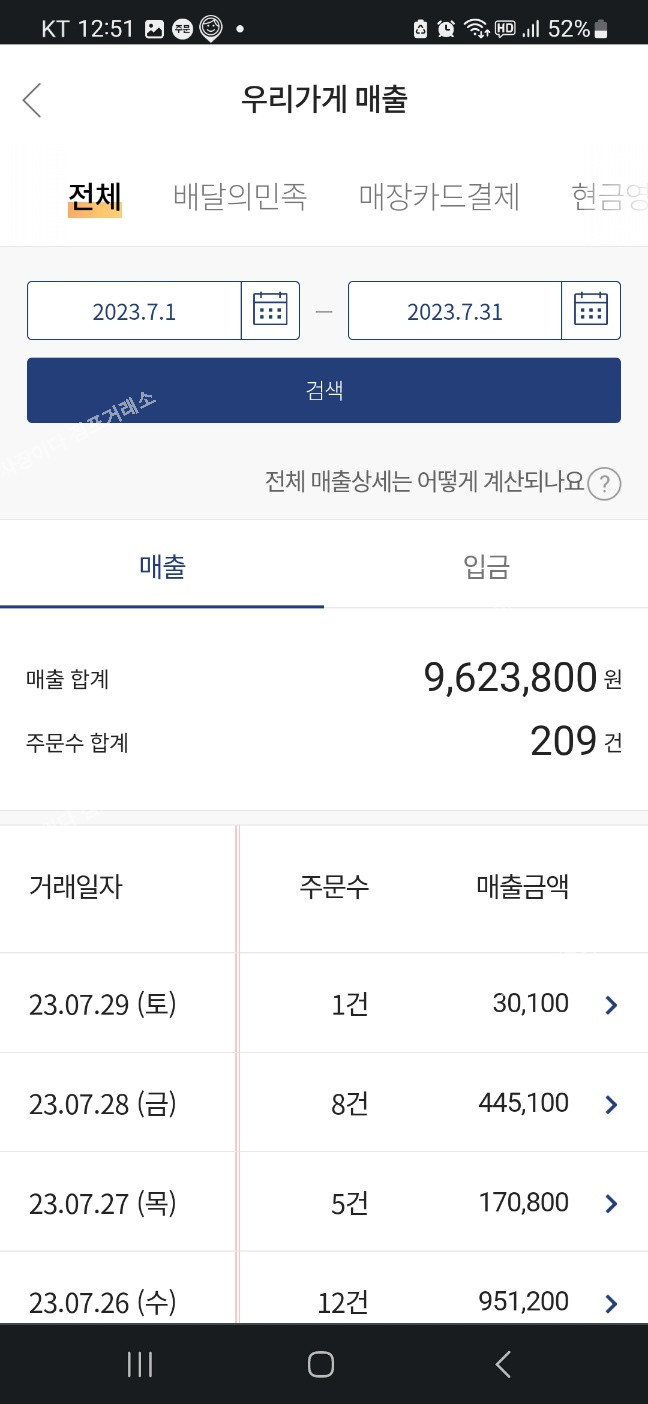
Task: Expand the 23.07.27 (목) sales details
Action: click(x=612, y=1203)
